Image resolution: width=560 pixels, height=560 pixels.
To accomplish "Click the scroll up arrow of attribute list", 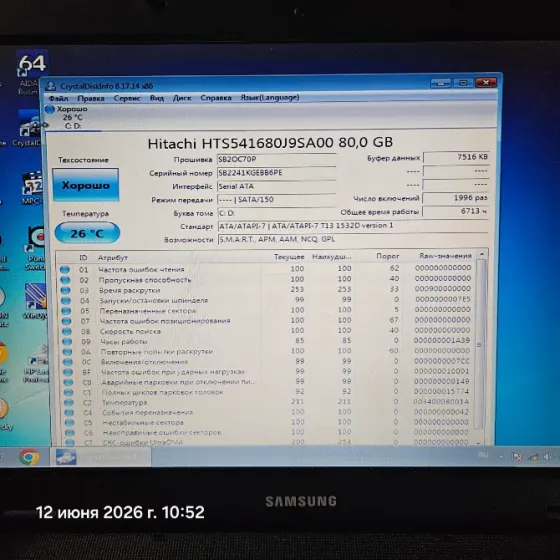I will pyautogui.click(x=482, y=254).
